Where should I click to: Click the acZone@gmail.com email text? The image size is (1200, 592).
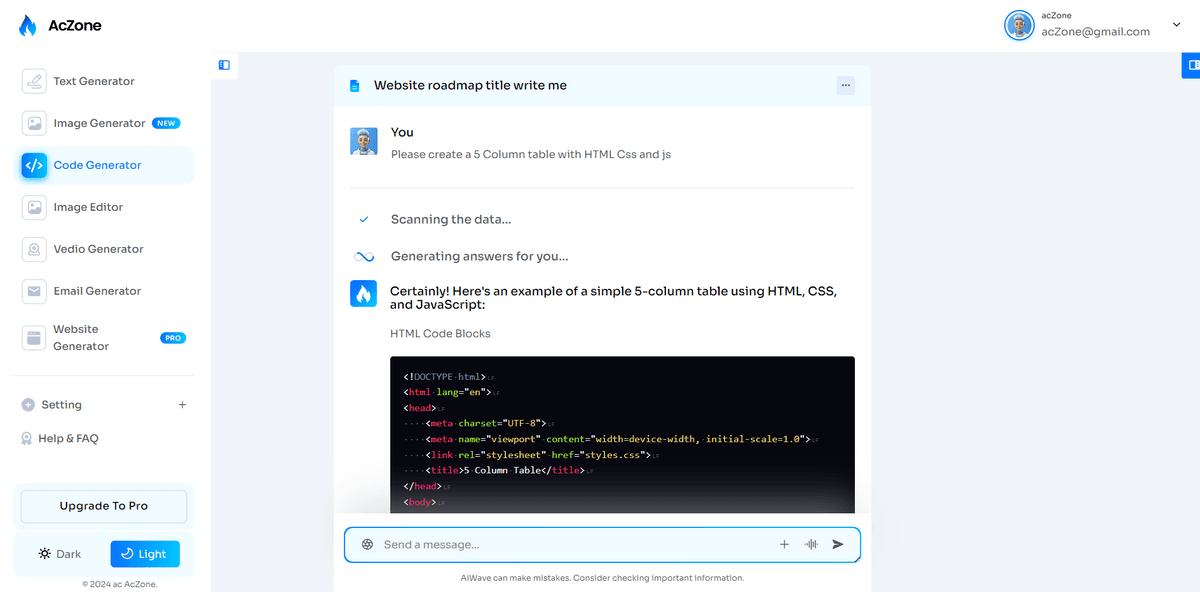point(1095,31)
